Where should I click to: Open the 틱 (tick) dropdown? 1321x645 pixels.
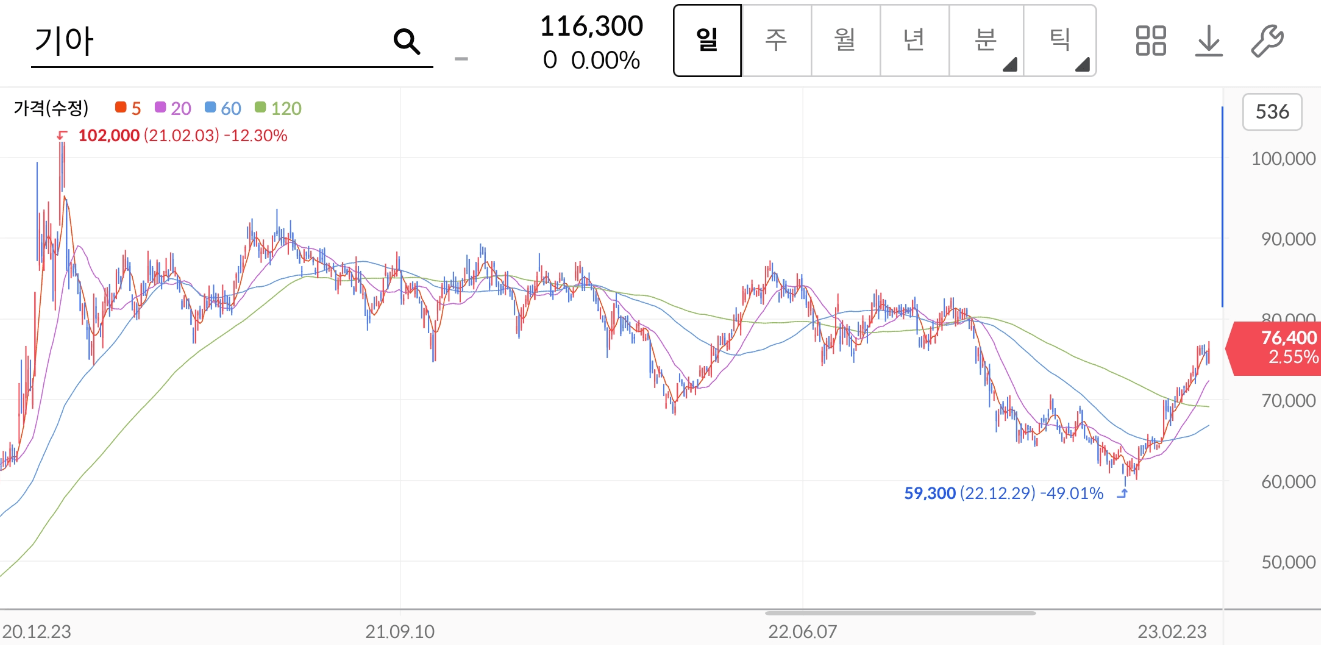pos(1060,41)
